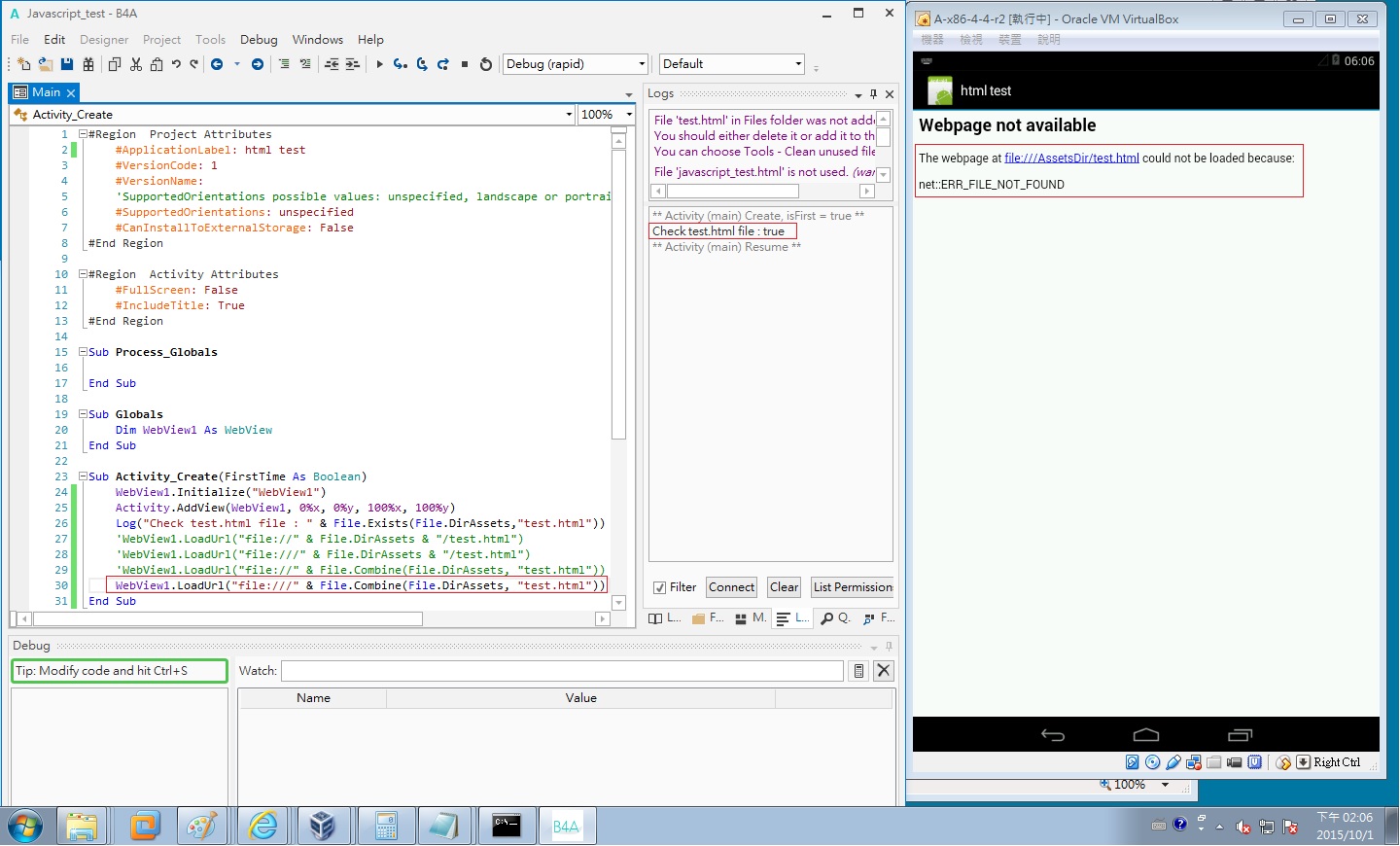The height and width of the screenshot is (846, 1400).
Task: Open the Activity_Create sub selector dropdown
Action: (569, 115)
